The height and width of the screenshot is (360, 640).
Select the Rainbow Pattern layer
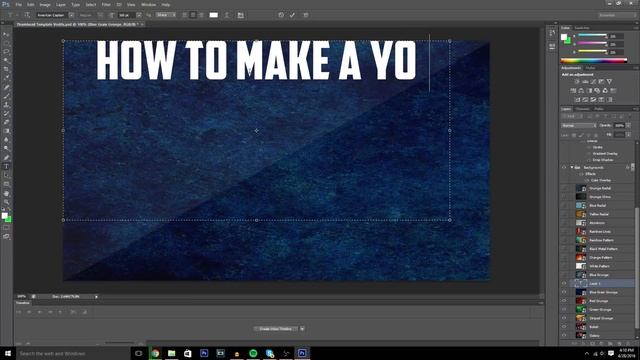pos(602,240)
